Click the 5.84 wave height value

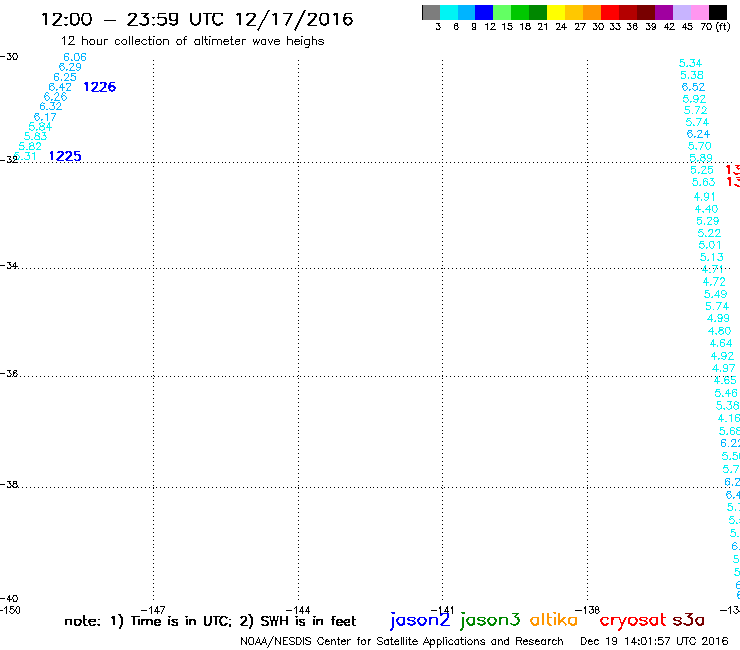point(40,127)
